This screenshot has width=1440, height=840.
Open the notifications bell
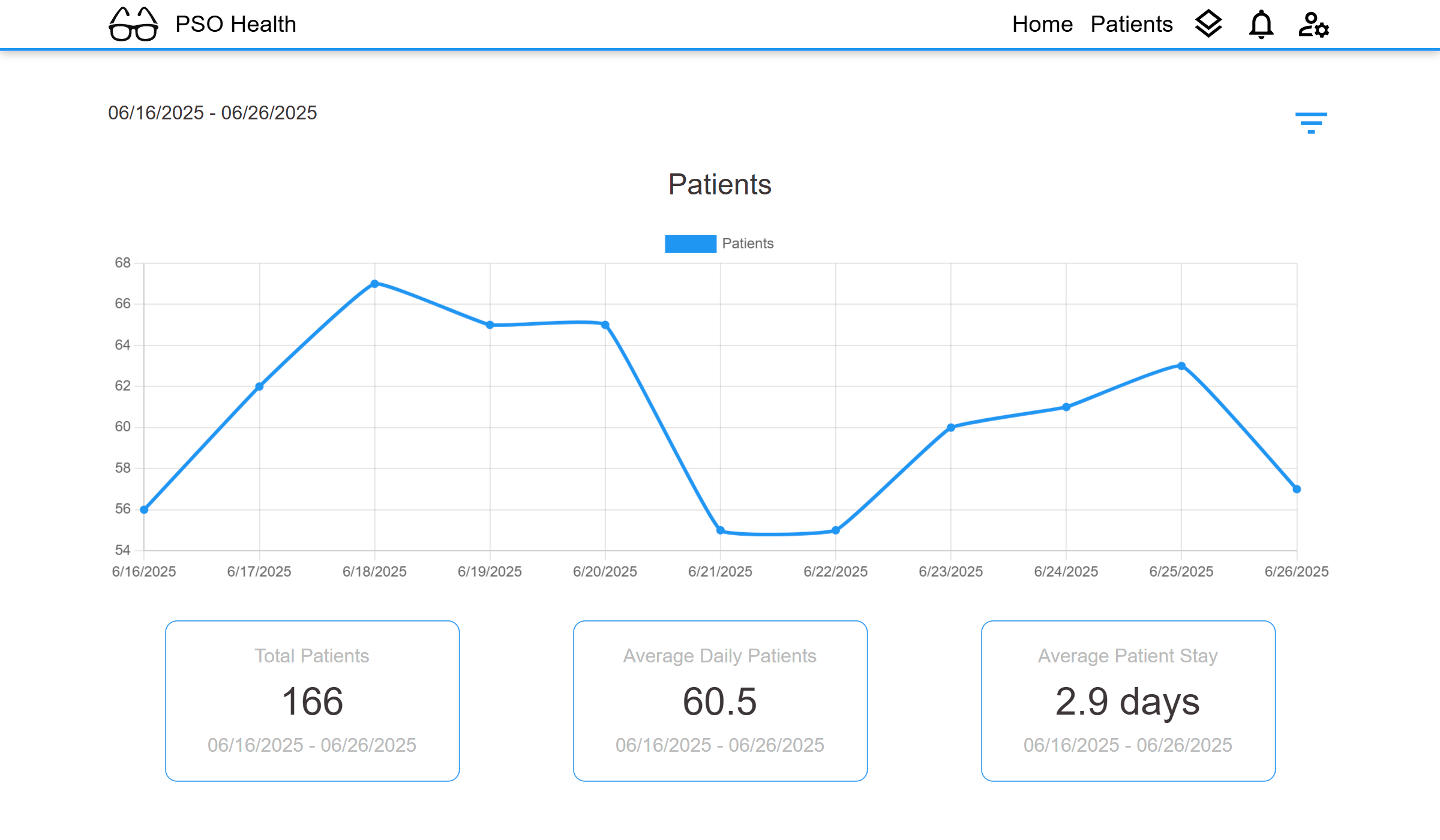[x=1261, y=24]
